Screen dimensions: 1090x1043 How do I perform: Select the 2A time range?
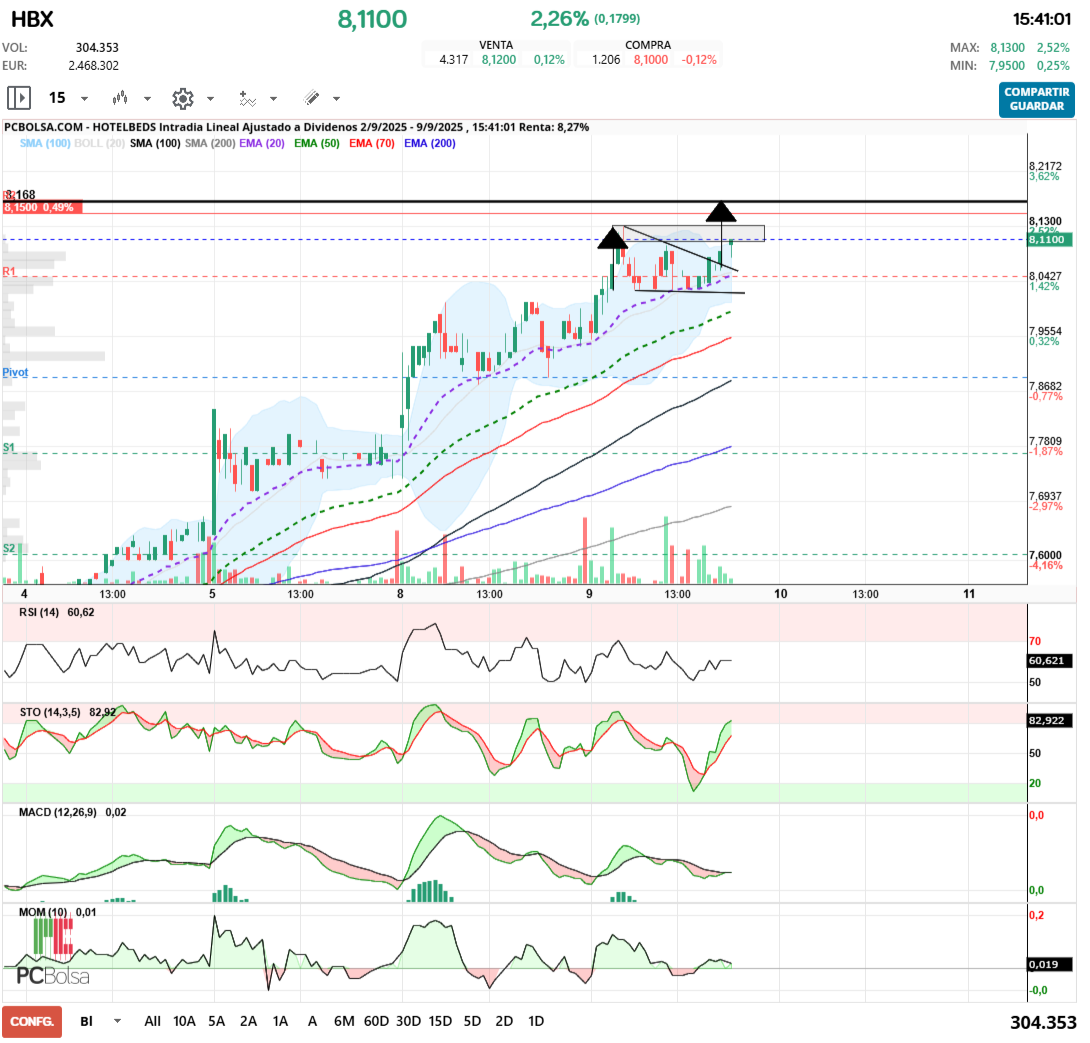pos(248,1021)
